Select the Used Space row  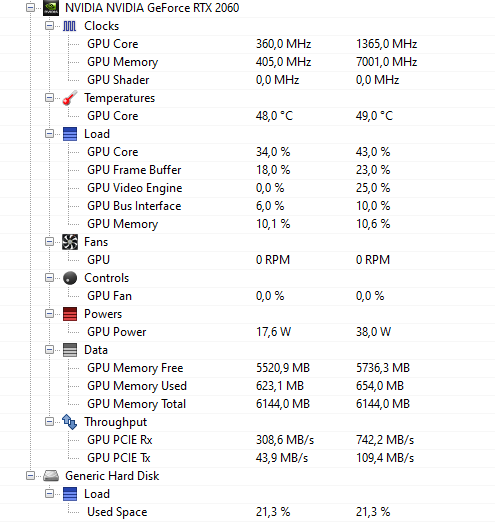click(248, 512)
